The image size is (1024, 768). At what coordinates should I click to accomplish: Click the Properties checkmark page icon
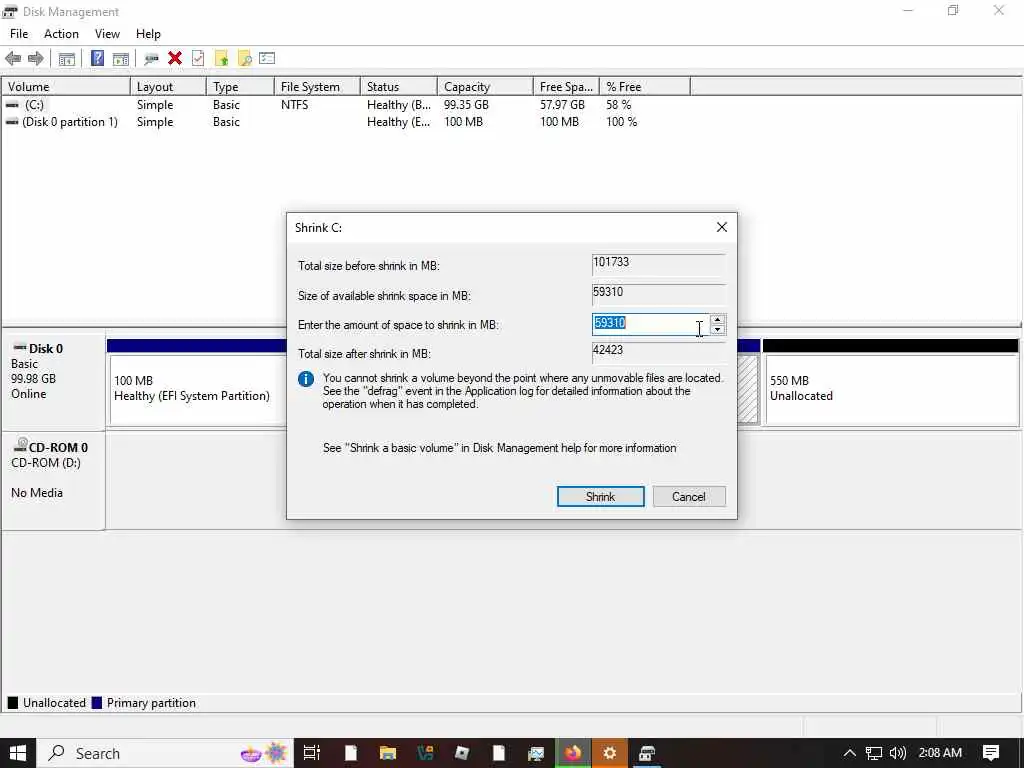(x=199, y=59)
